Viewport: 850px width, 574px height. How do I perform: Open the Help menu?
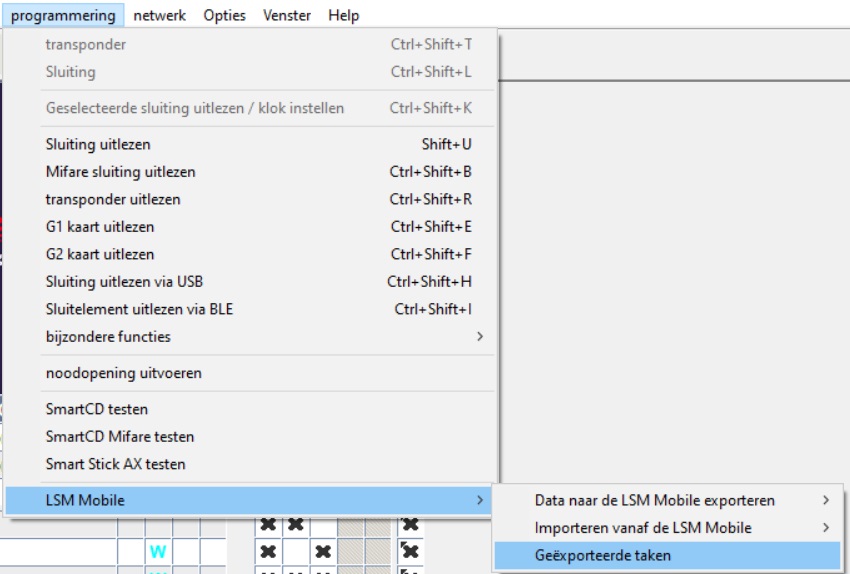coord(343,15)
